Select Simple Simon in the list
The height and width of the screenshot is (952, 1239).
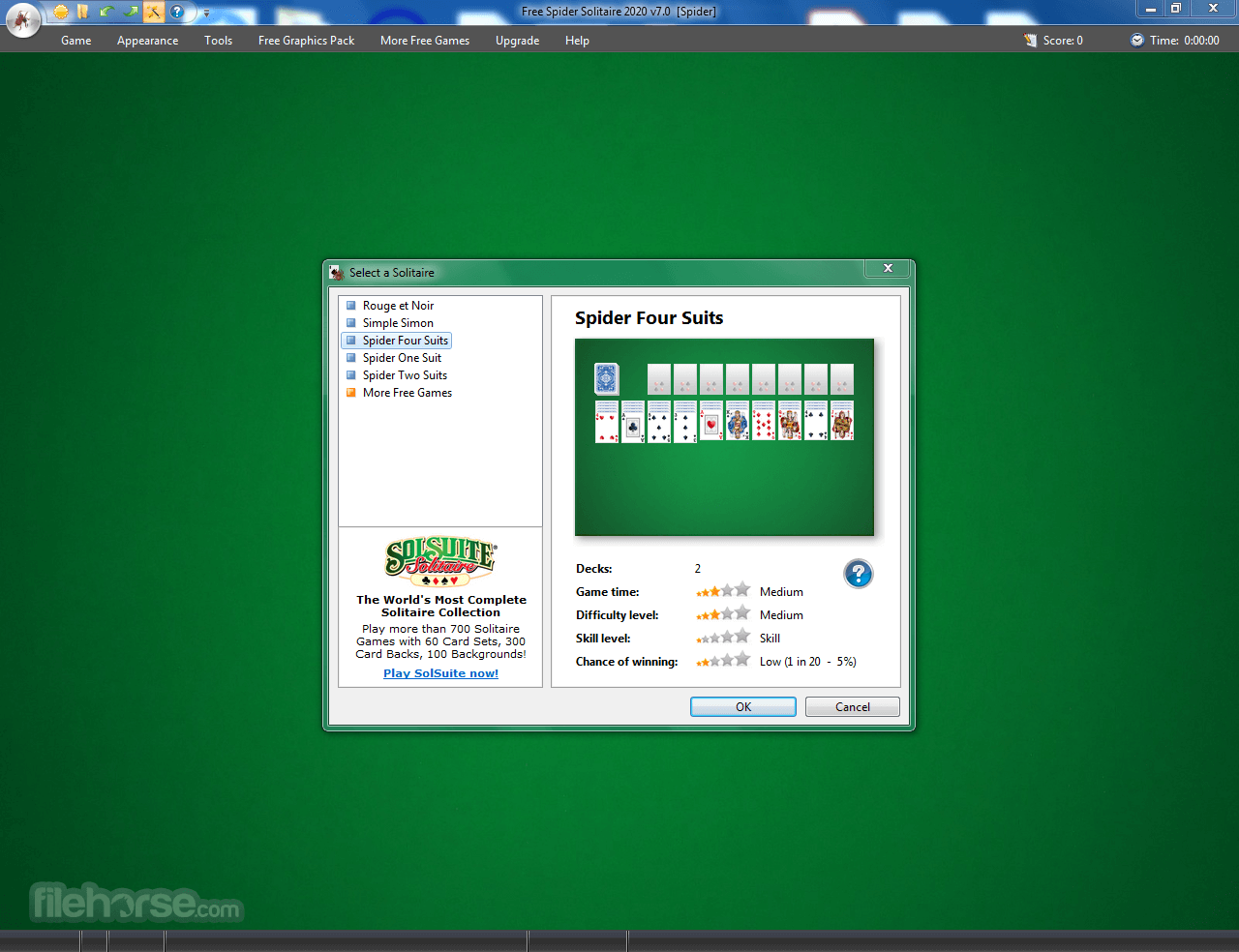[398, 323]
